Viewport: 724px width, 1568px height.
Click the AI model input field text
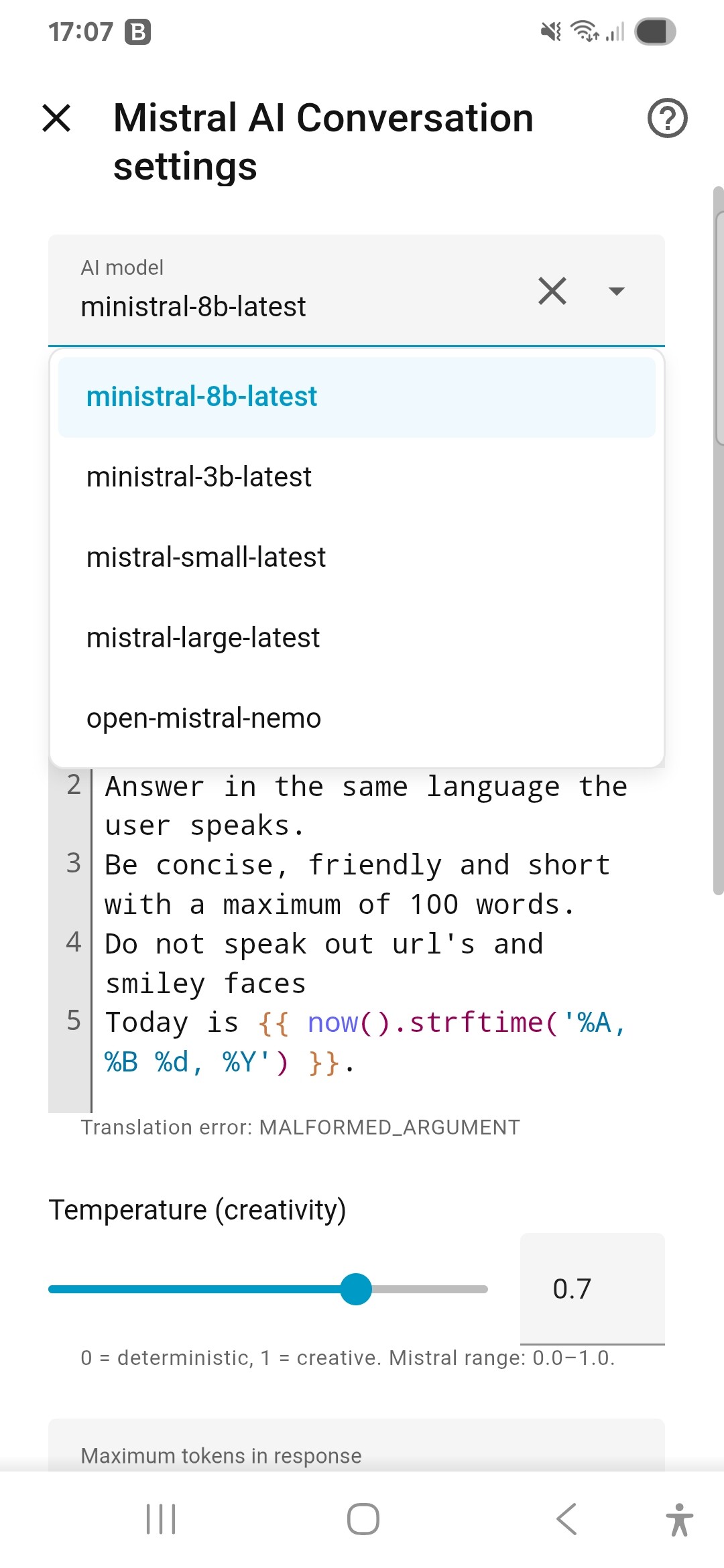(193, 307)
